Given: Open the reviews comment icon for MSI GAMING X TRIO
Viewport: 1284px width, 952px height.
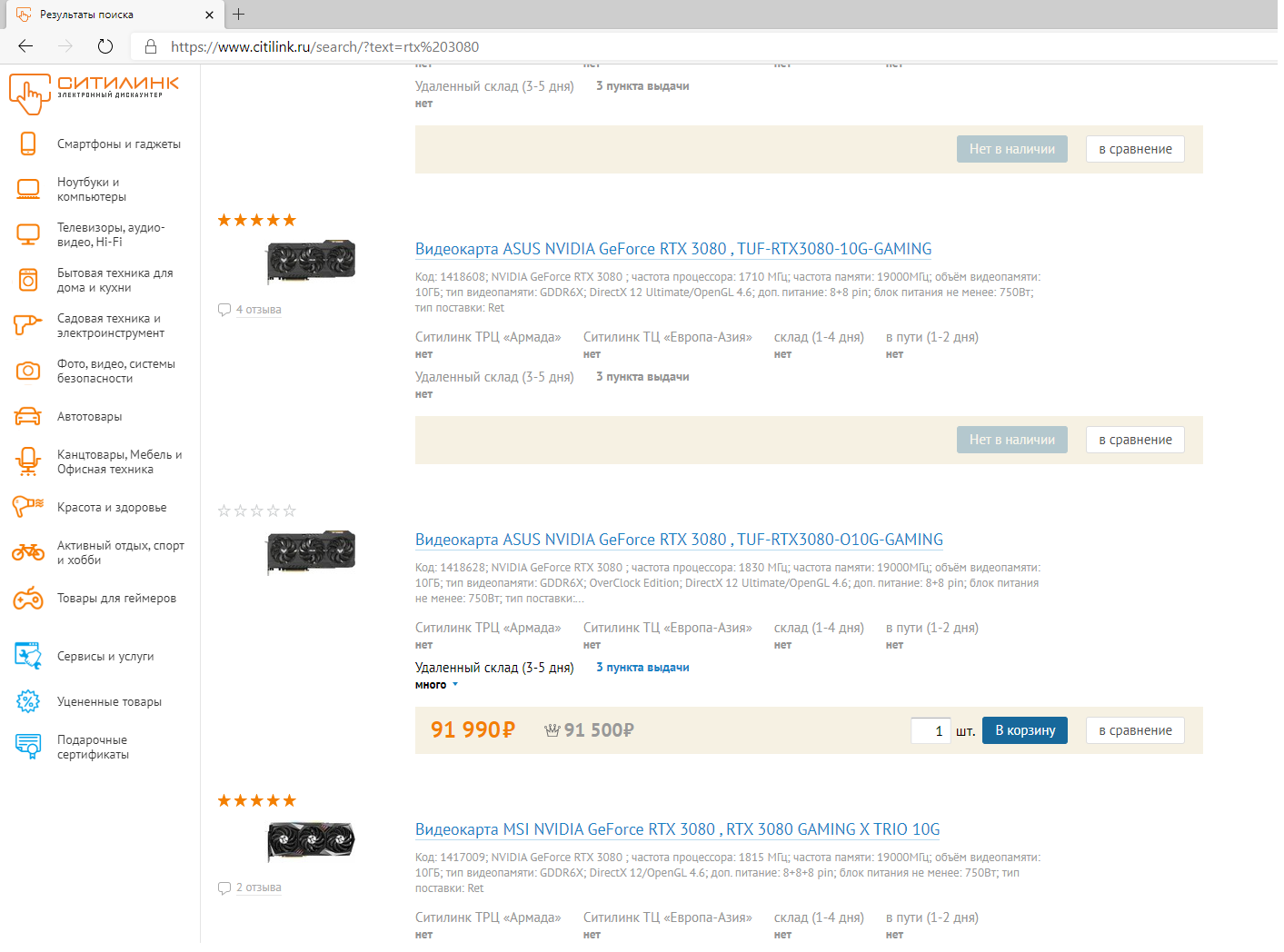Looking at the screenshot, I should (x=224, y=888).
